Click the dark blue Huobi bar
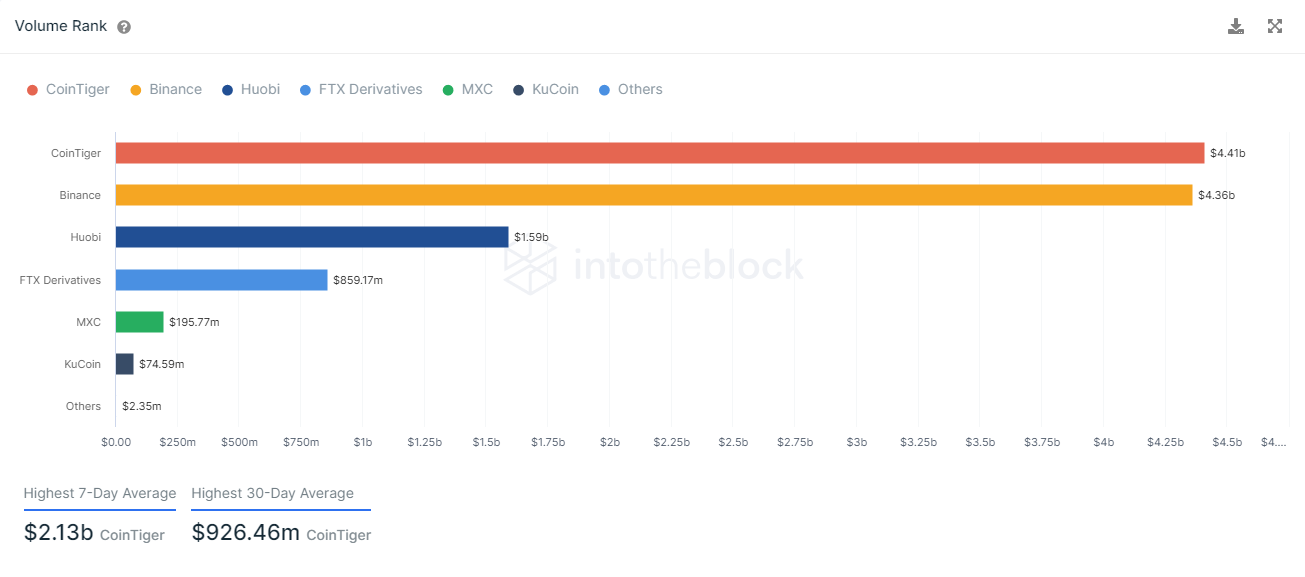1305x577 pixels. click(312, 237)
